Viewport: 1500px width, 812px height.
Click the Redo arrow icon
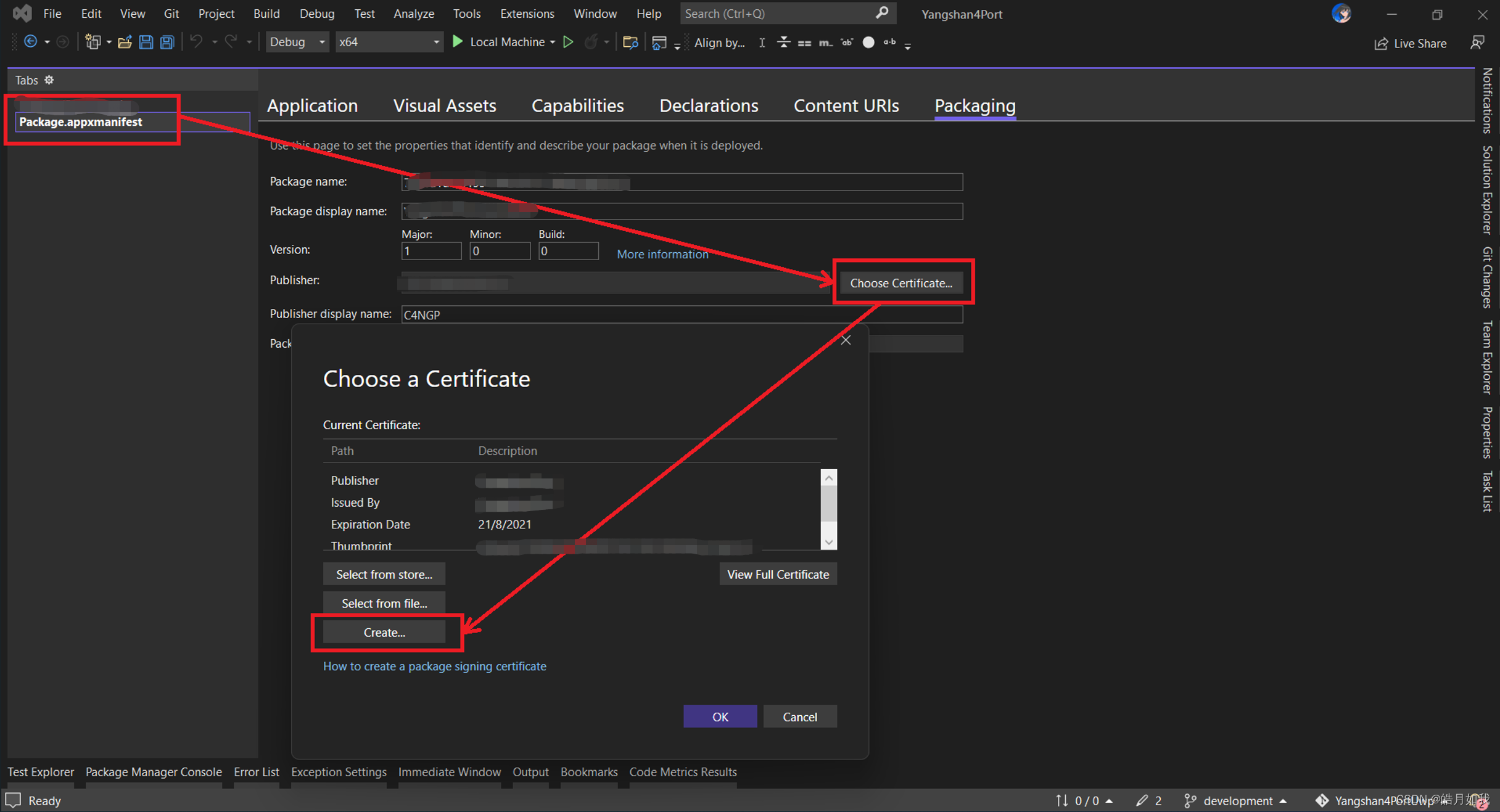231,42
